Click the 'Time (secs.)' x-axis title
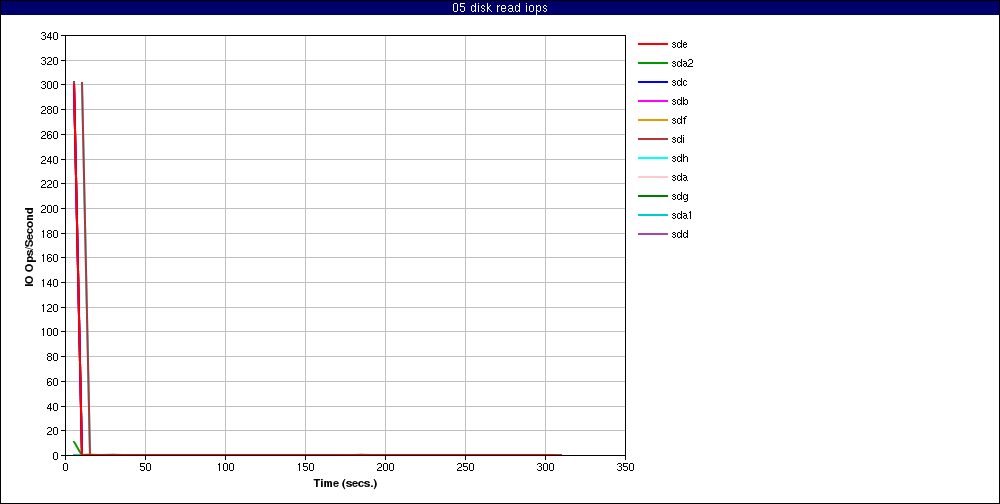The height and width of the screenshot is (504, 1000). [345, 484]
